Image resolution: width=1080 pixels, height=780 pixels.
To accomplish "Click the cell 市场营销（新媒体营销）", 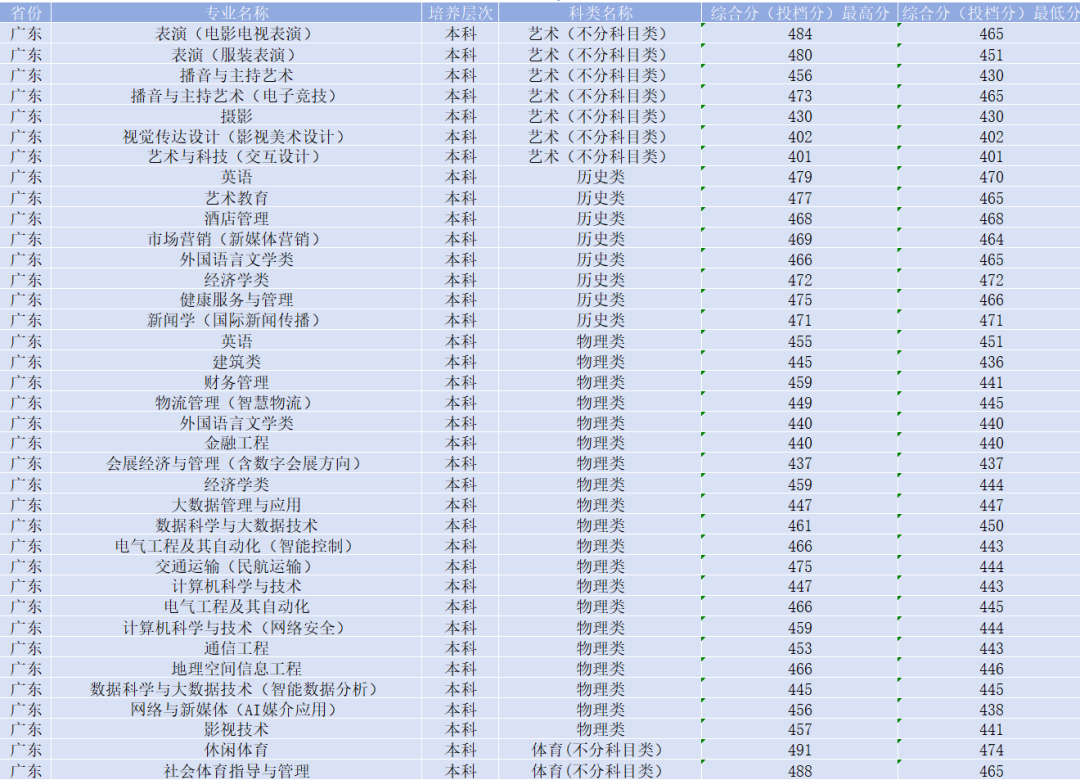I will [x=236, y=239].
